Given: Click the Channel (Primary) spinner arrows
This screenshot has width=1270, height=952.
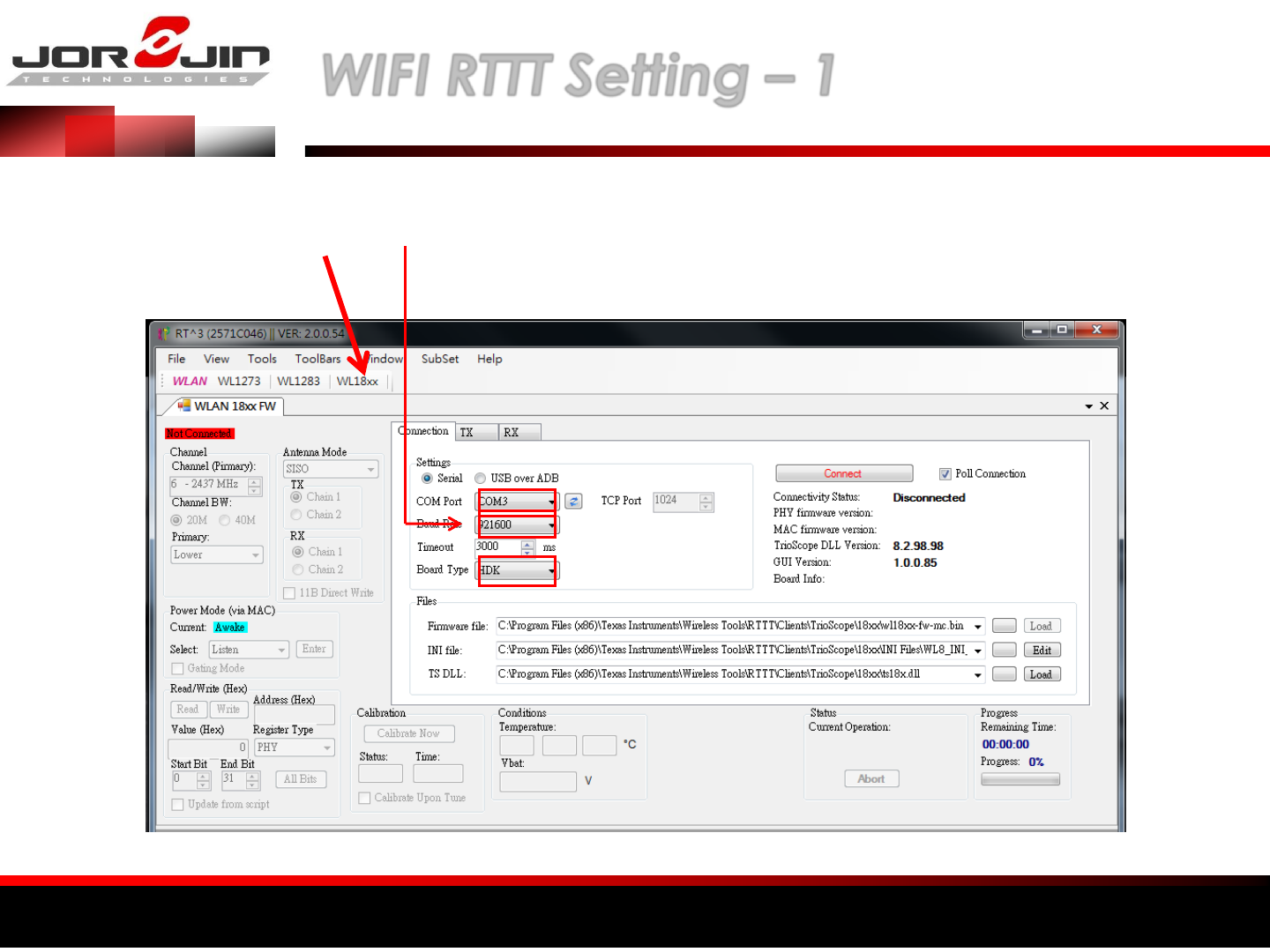Looking at the screenshot, I should click(x=255, y=486).
